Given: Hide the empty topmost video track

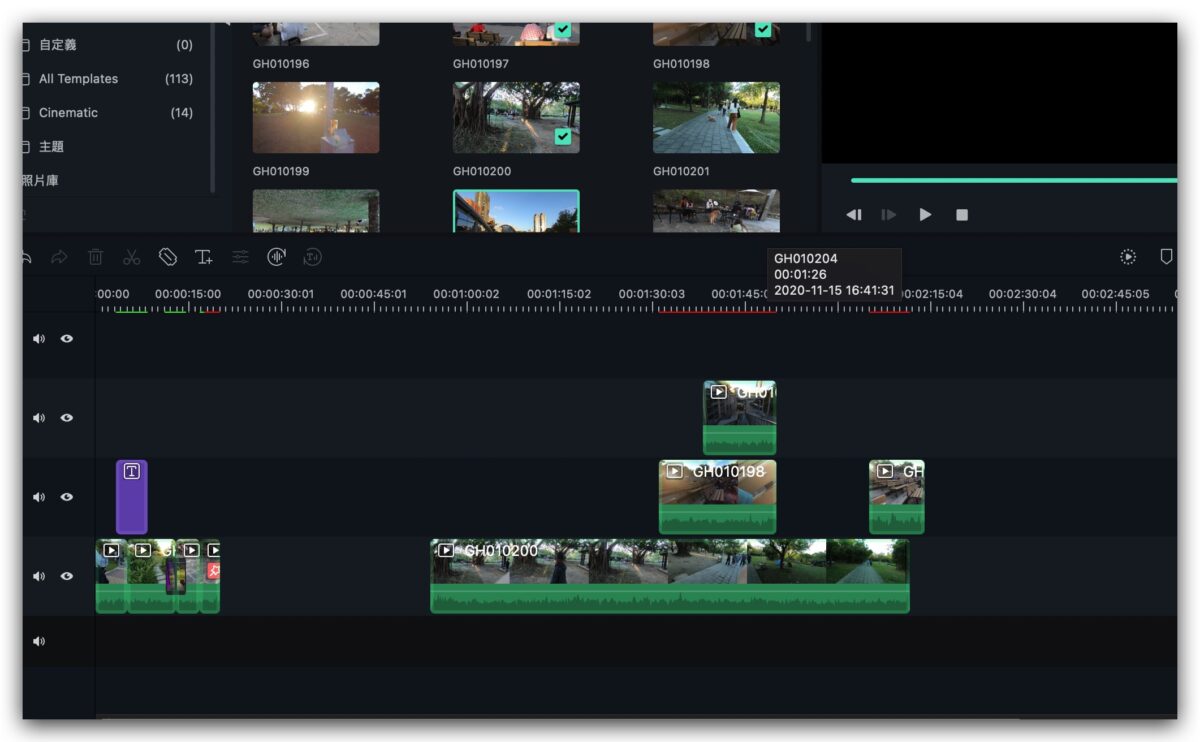Looking at the screenshot, I should 67,339.
